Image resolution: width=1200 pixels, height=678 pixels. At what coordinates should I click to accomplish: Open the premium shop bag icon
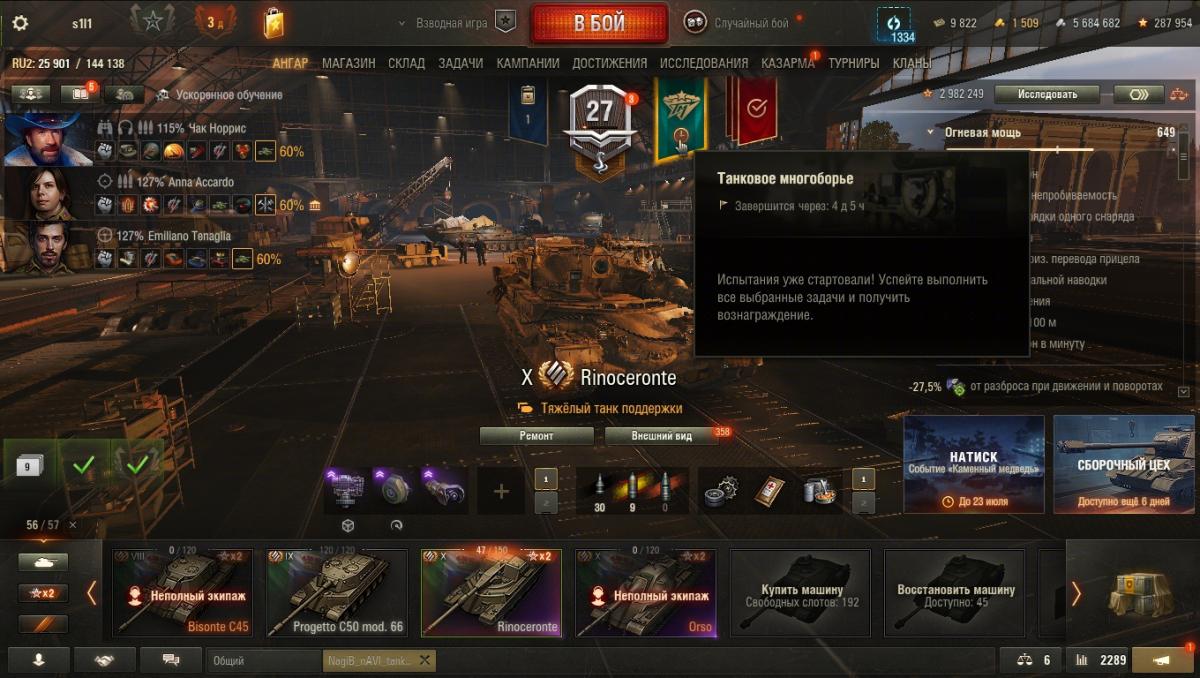(273, 22)
